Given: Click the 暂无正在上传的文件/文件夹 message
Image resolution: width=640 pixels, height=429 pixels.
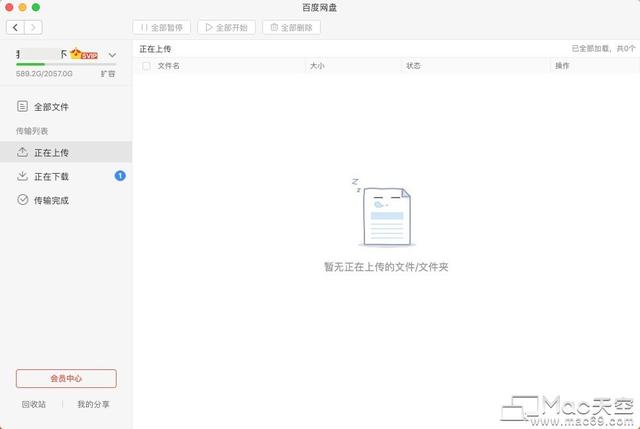Looking at the screenshot, I should [386, 267].
